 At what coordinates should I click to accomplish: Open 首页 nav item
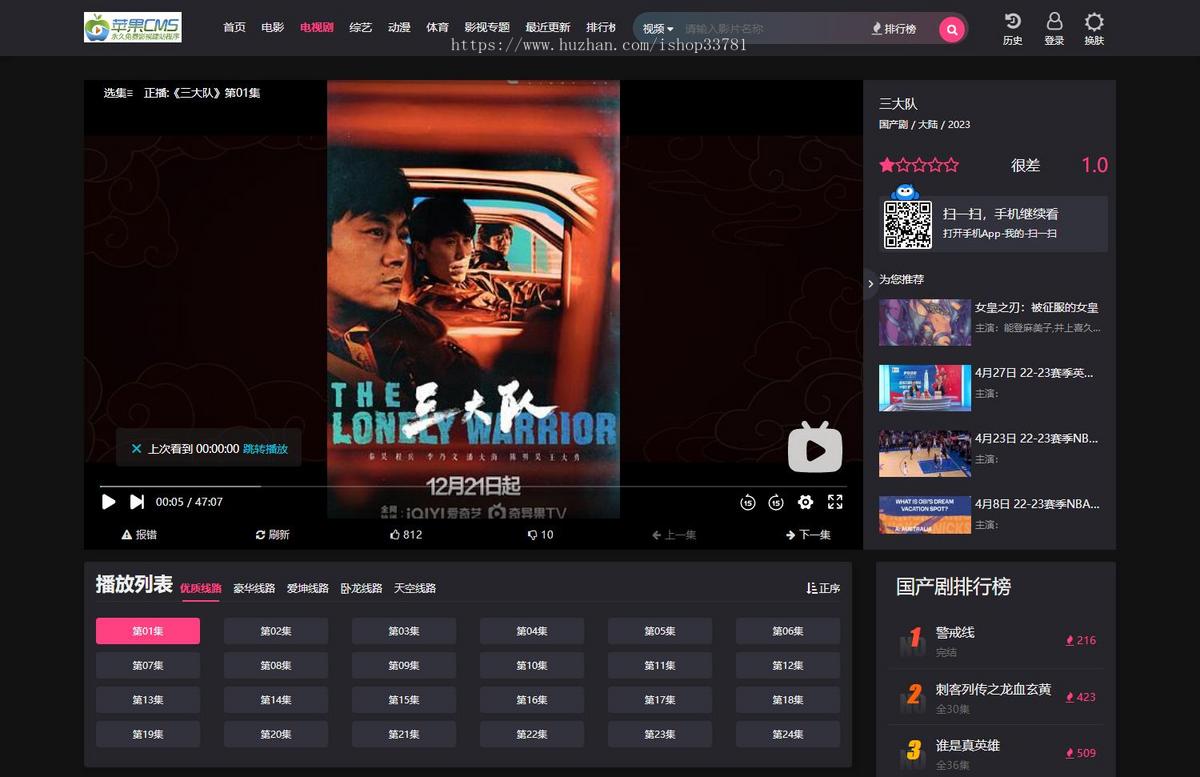(234, 27)
